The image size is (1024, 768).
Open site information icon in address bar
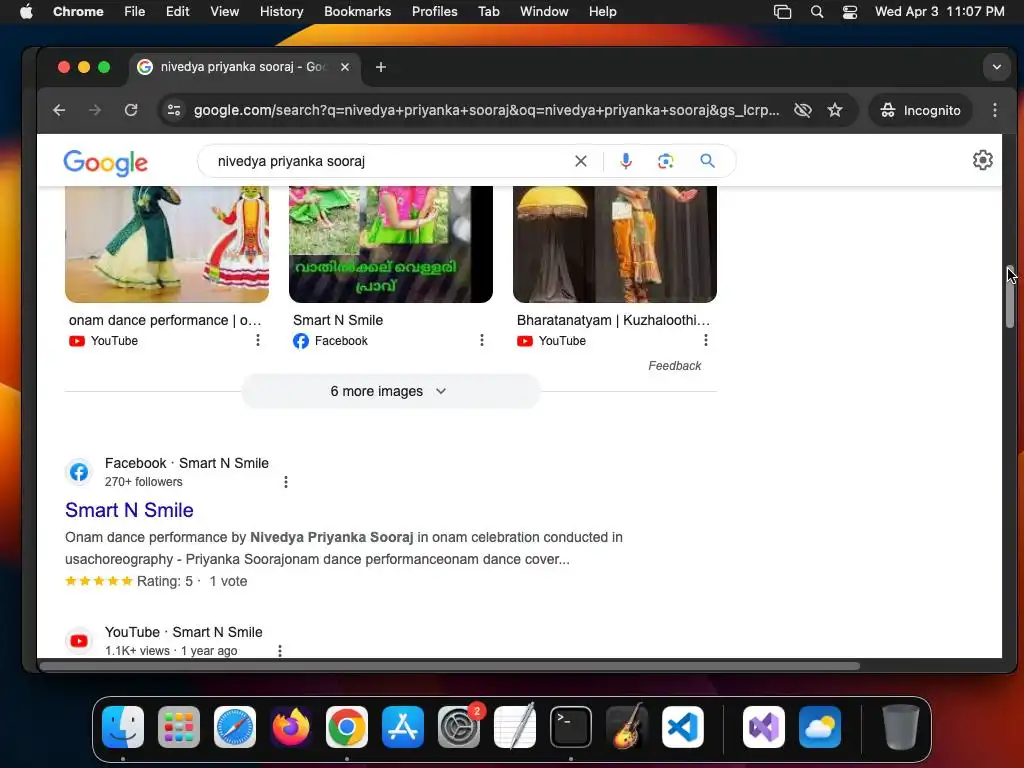pyautogui.click(x=174, y=110)
